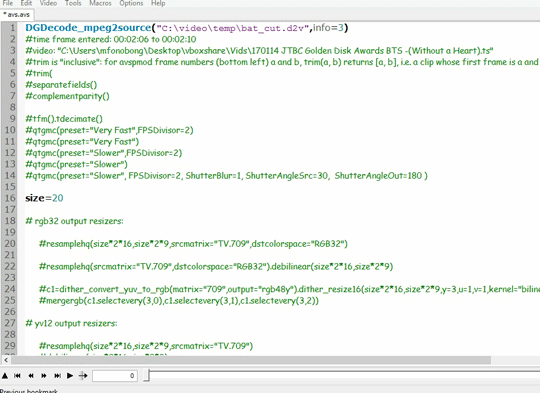
Task: Open the Help menu
Action: click(x=158, y=3)
